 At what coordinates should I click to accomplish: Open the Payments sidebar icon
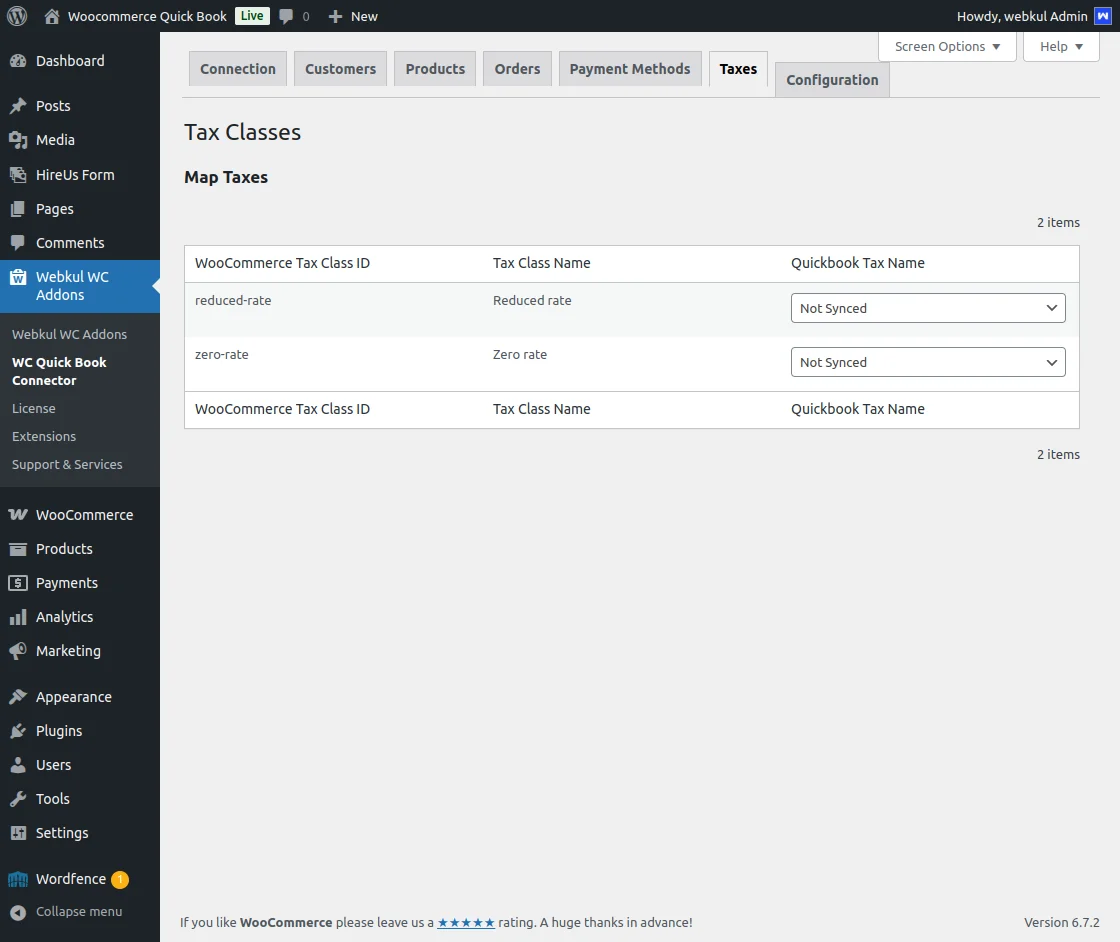(x=21, y=582)
